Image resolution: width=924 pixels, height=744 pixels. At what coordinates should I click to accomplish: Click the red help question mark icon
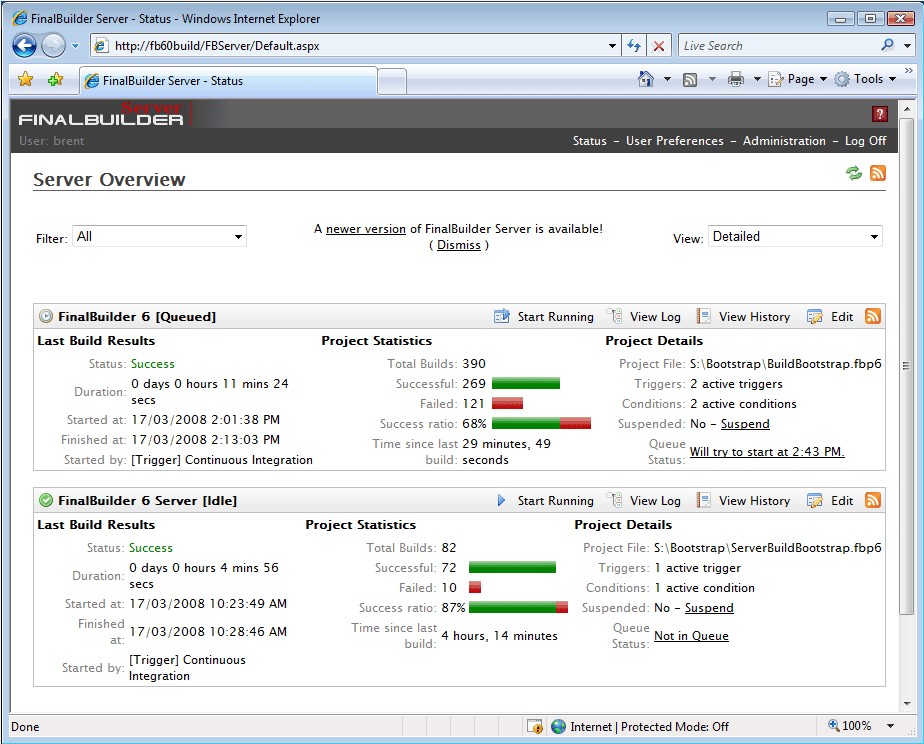click(x=879, y=114)
